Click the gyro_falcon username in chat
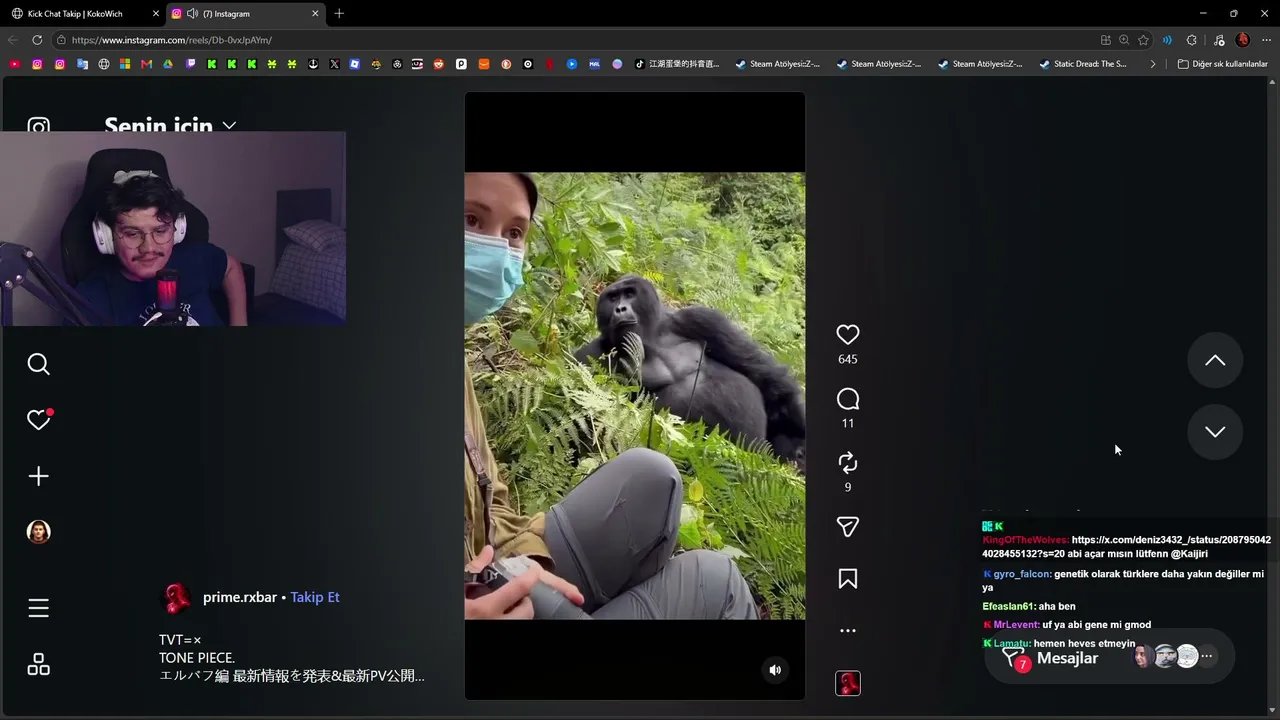 pos(1021,574)
